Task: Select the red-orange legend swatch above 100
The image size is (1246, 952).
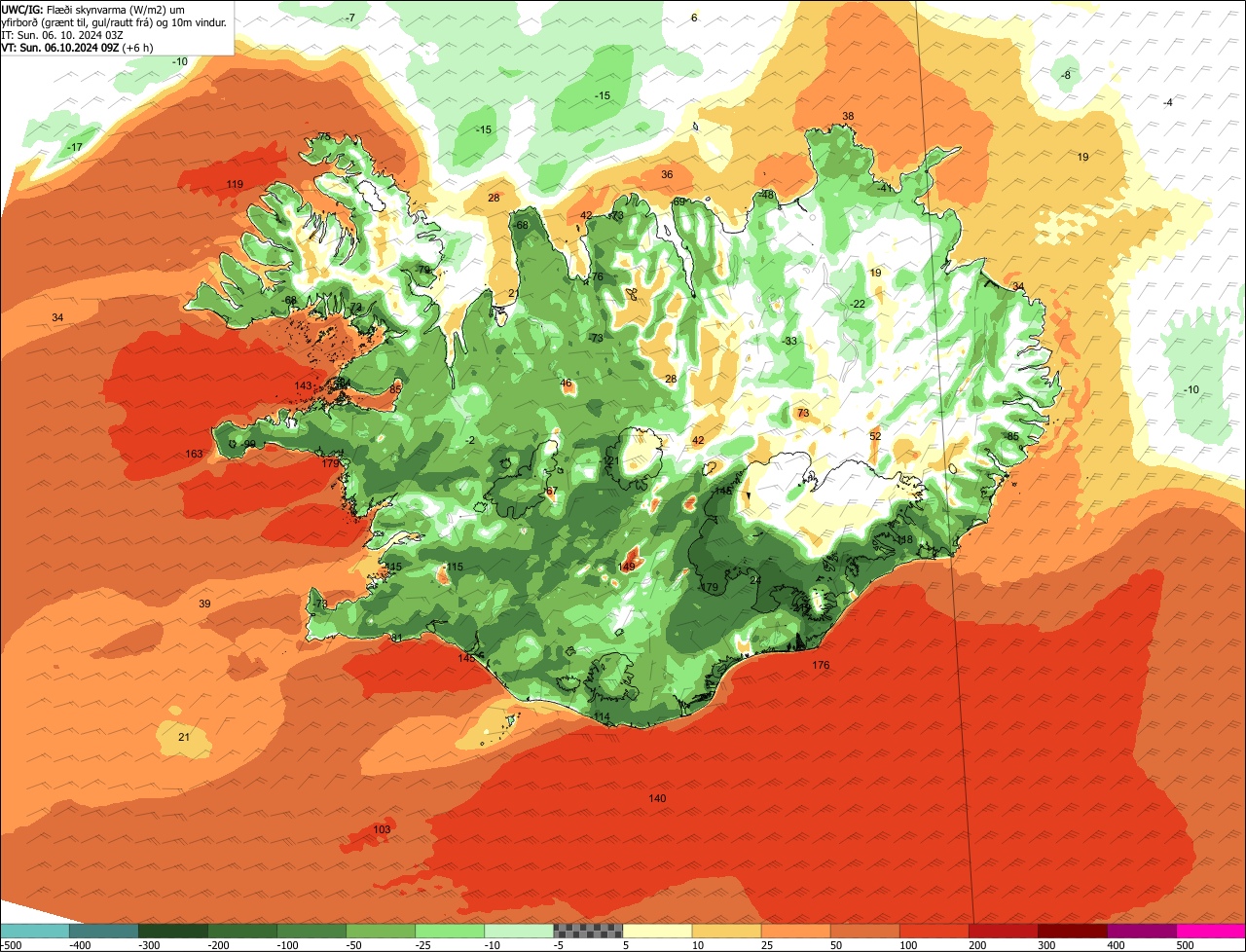Action: click(934, 931)
